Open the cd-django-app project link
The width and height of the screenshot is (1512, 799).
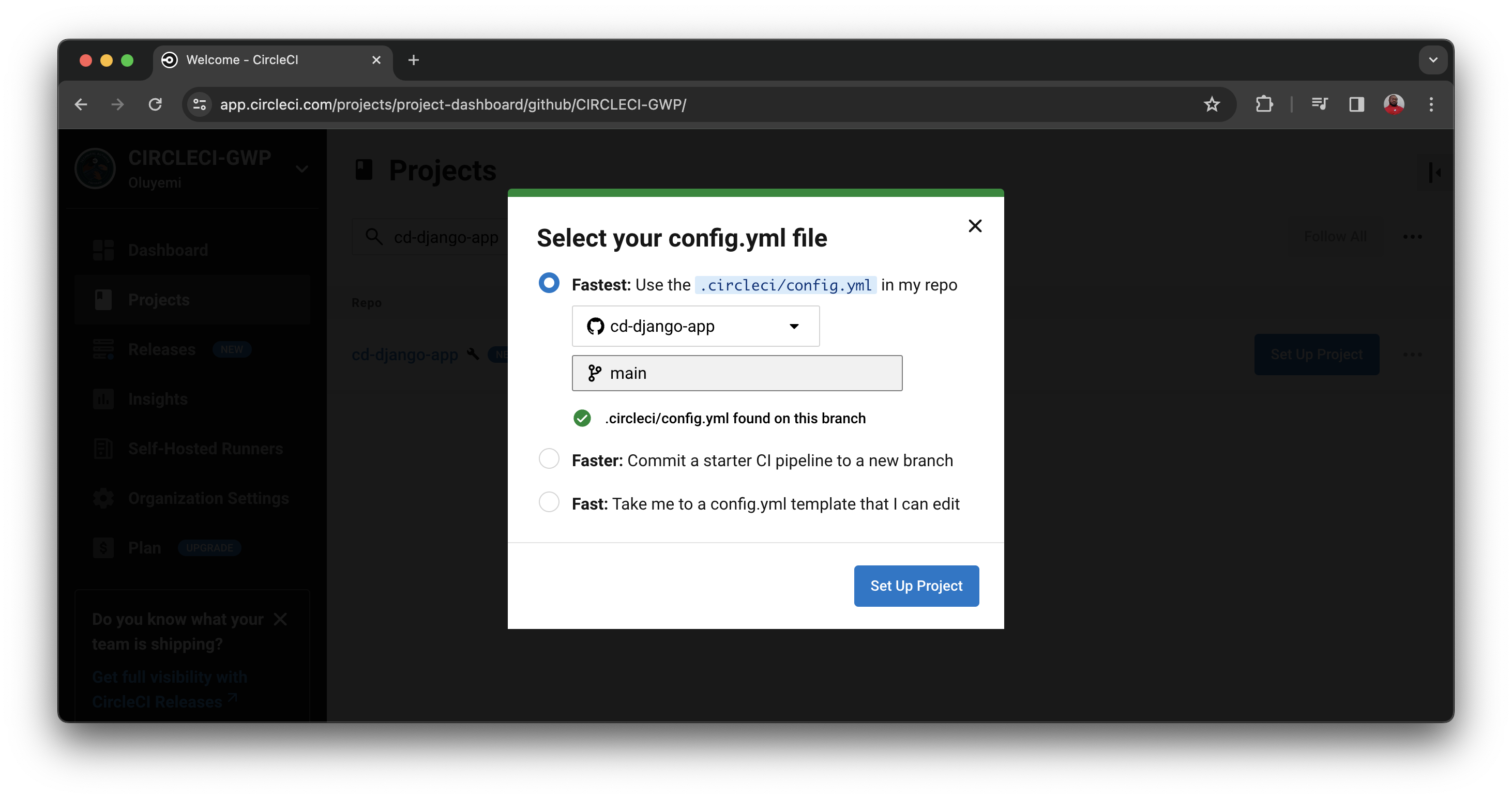click(404, 355)
